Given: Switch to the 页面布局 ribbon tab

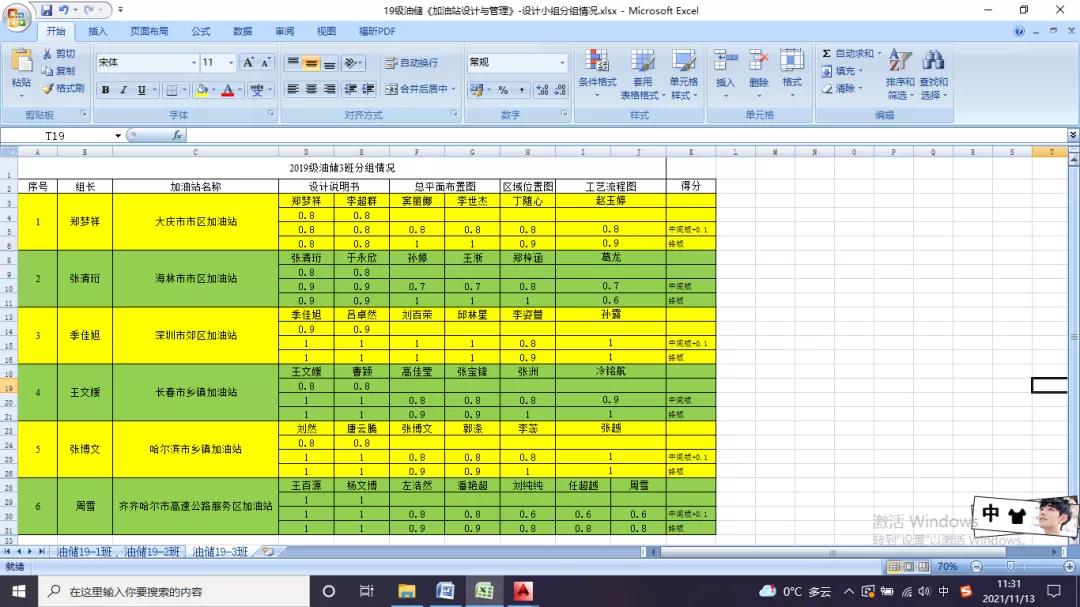Looking at the screenshot, I should (149, 31).
